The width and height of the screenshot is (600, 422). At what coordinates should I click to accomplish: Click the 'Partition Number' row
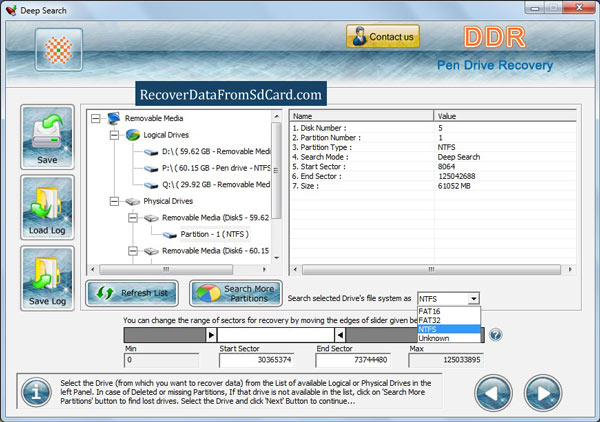433,138
